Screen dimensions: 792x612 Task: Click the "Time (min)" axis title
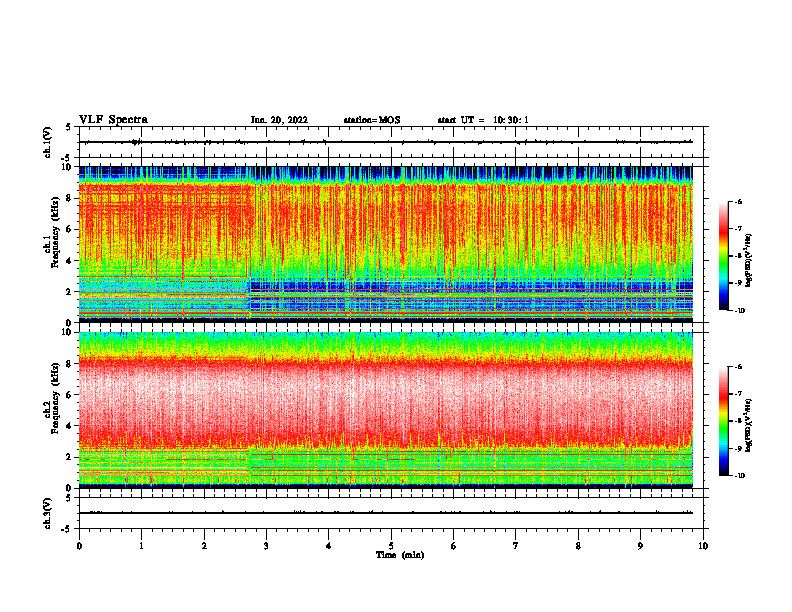click(x=400, y=555)
